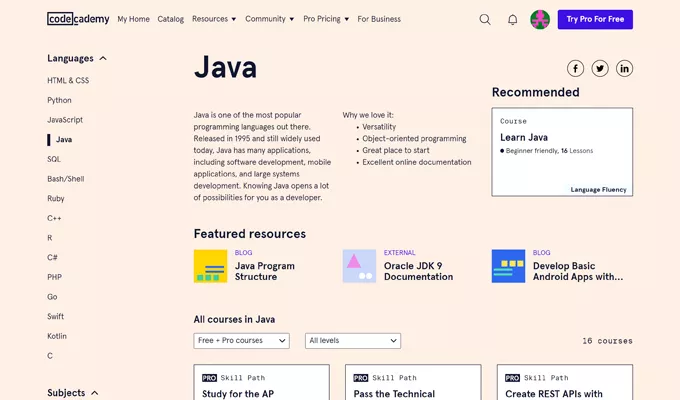Select C# in the Languages list
Screen dimensions: 680x400
tap(52, 257)
